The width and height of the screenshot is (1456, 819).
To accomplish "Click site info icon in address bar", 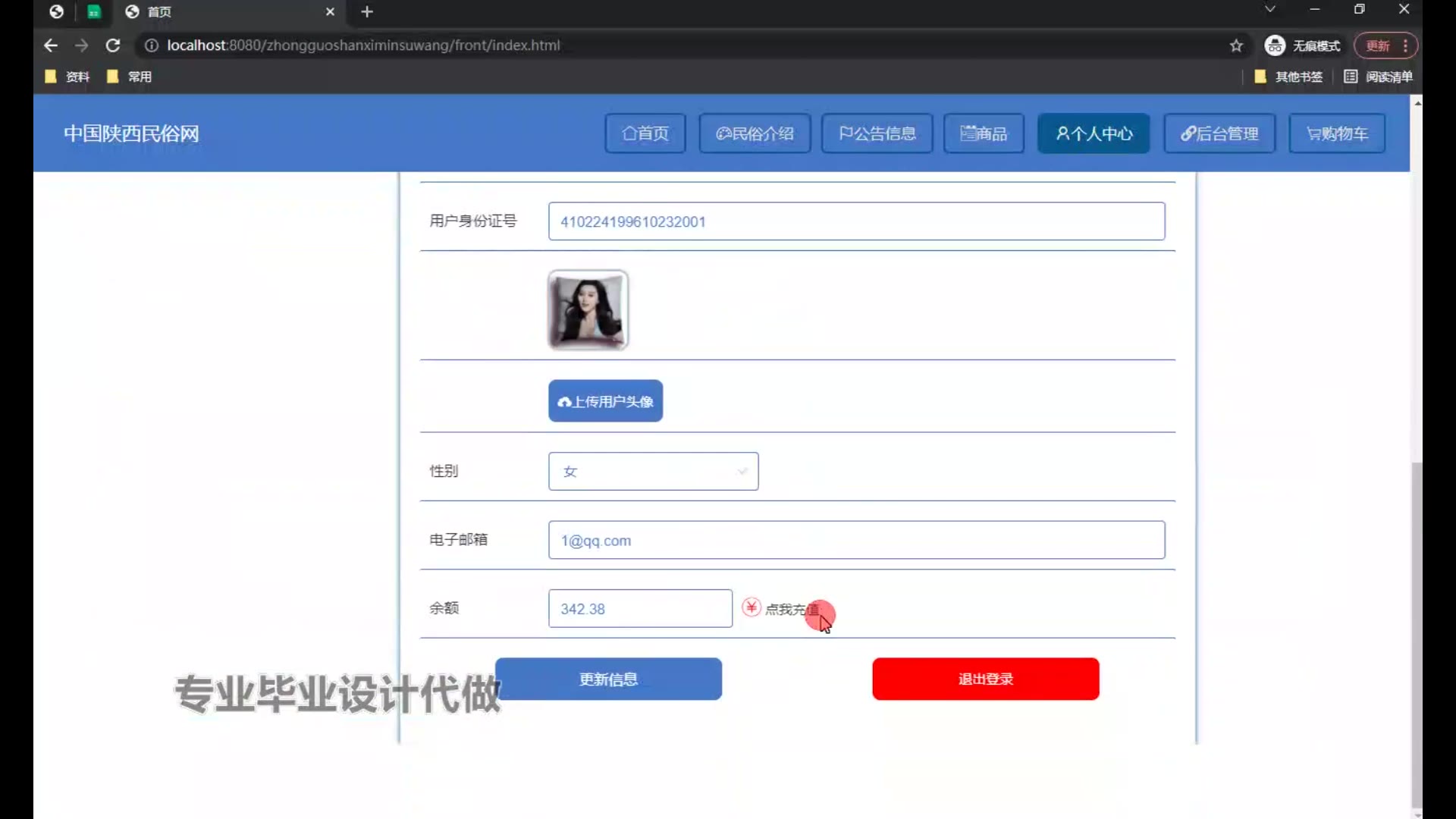I will coord(152,45).
